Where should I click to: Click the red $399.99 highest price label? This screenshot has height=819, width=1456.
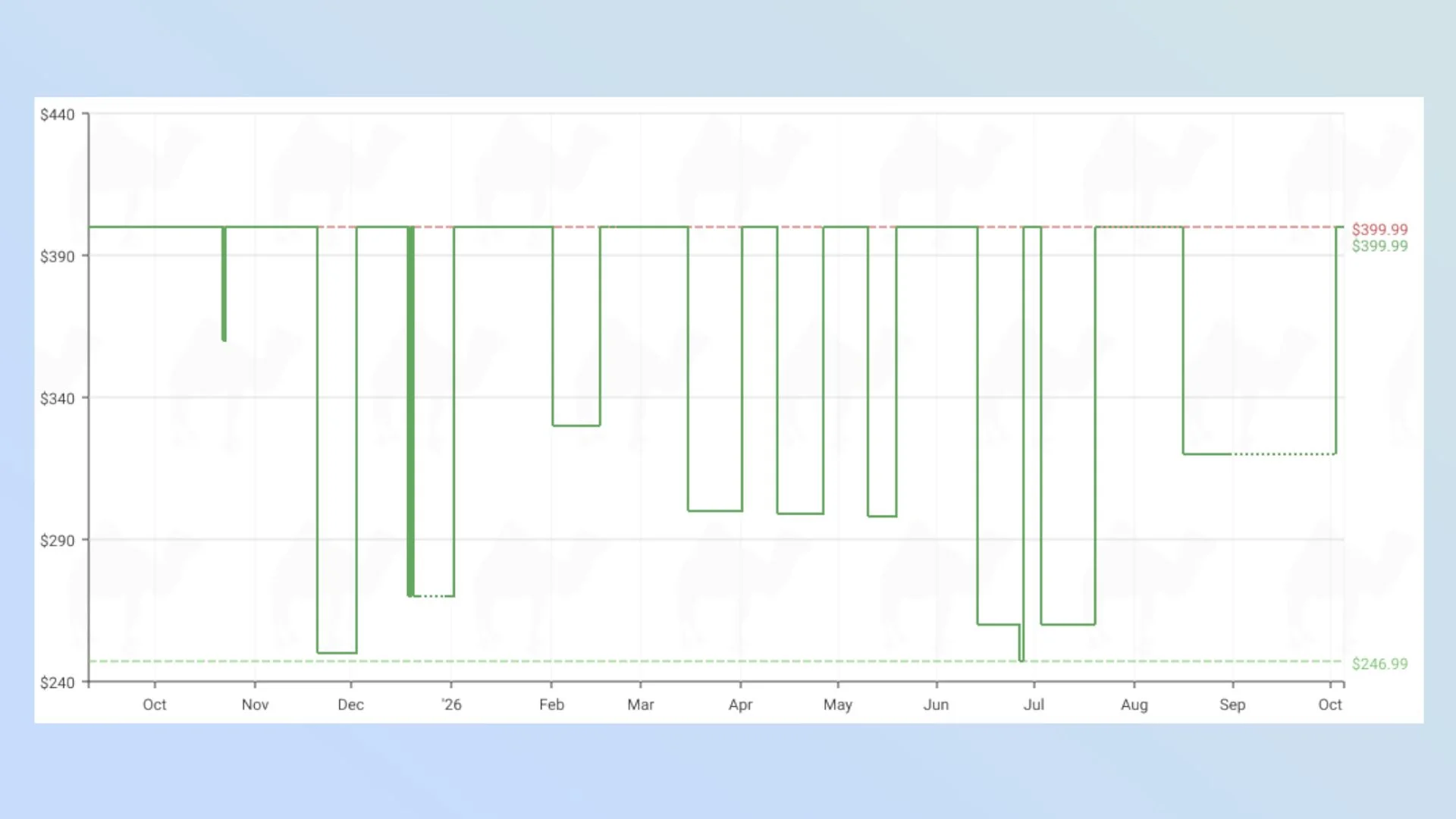point(1379,229)
